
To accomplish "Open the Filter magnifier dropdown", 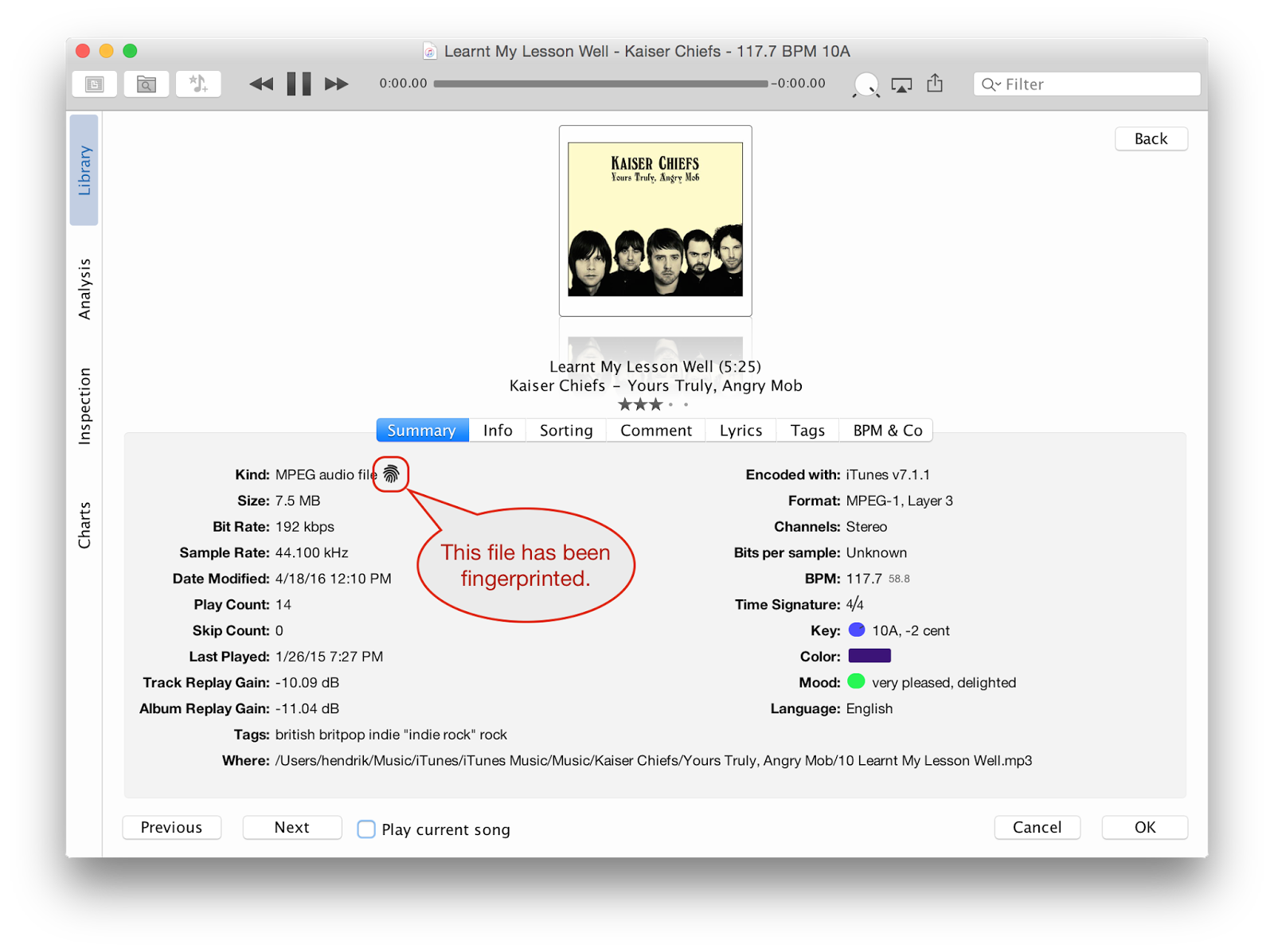I will point(991,84).
